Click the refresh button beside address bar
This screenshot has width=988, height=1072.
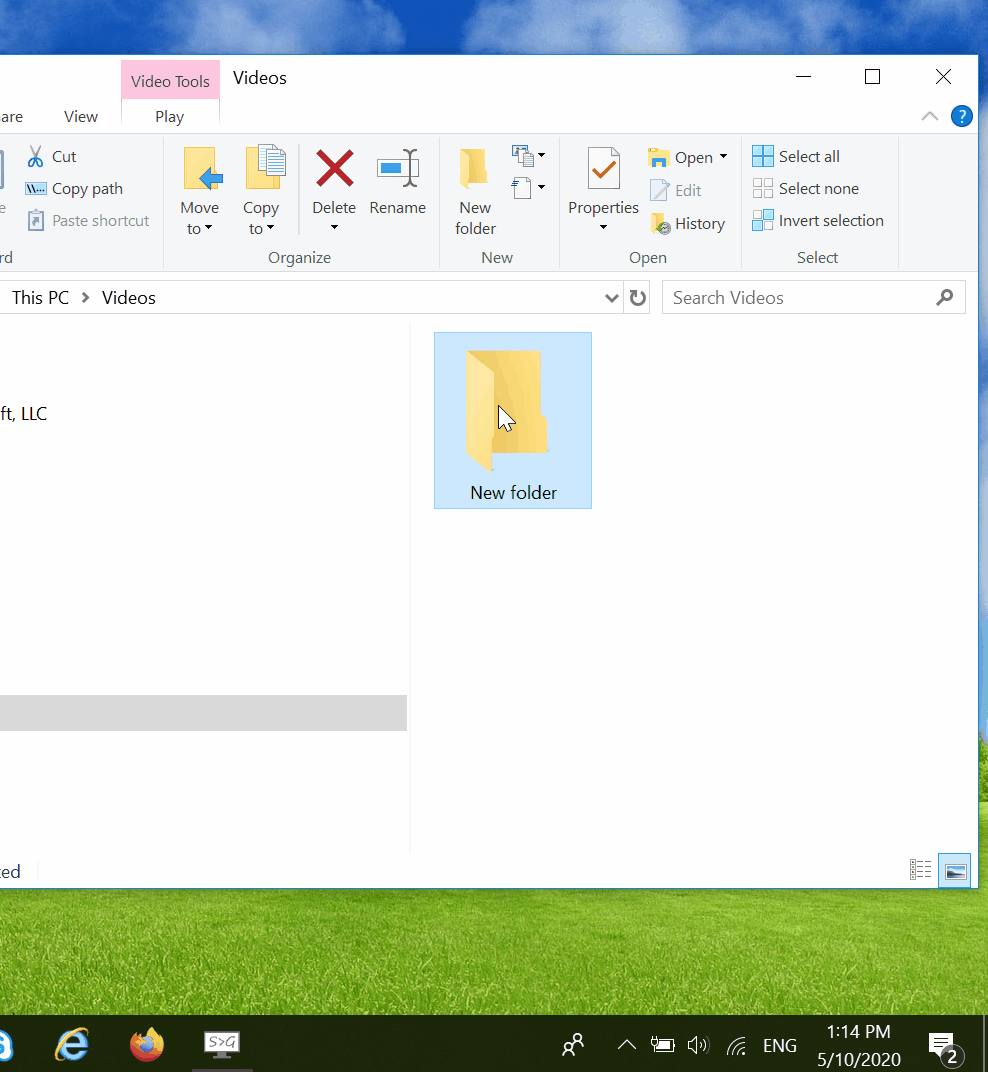[637, 298]
